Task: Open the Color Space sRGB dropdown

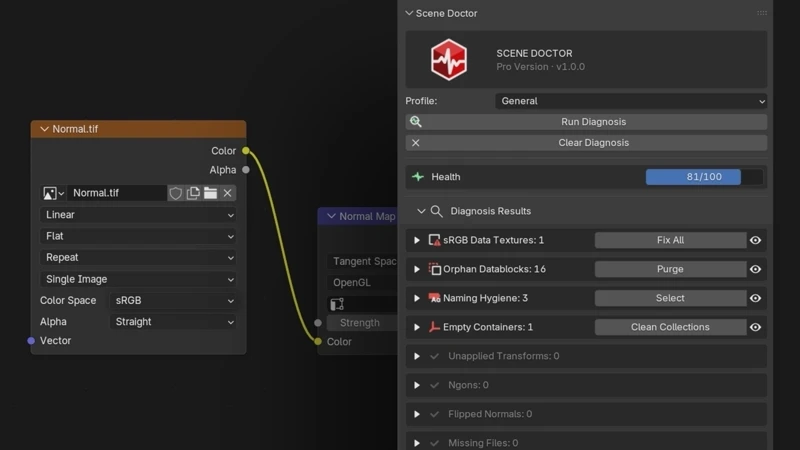Action: pos(173,301)
